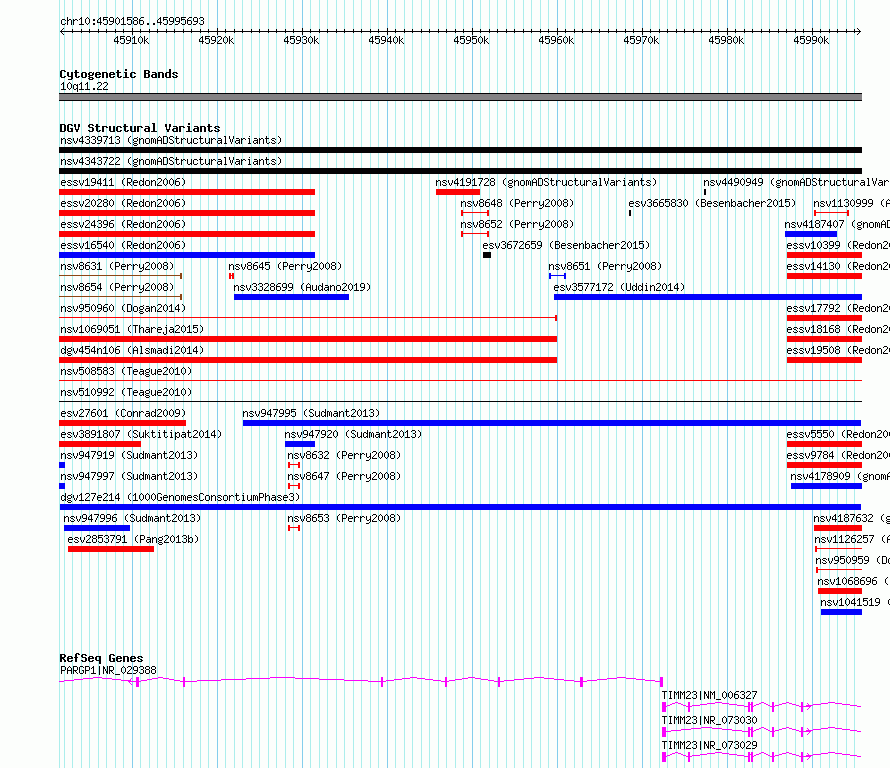Image resolution: width=890 pixels, height=768 pixels.
Task: Open gene PARGP1|NR_029388
Action: tap(108, 670)
